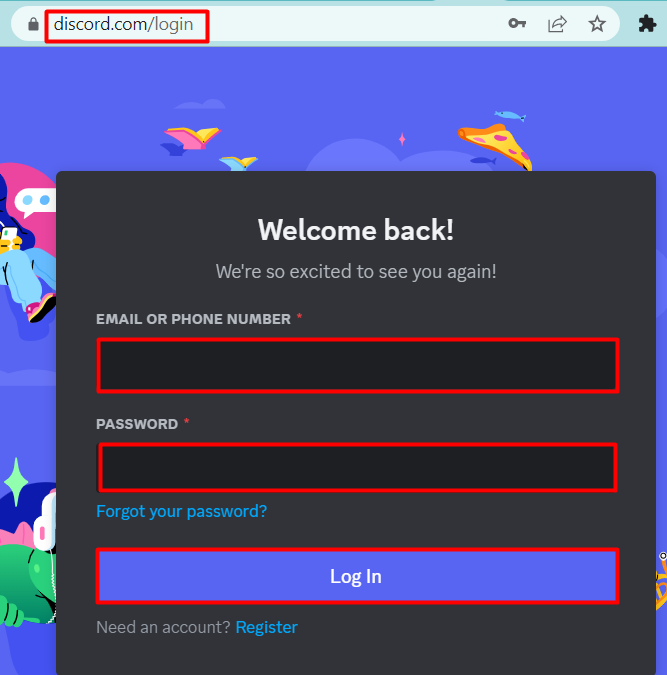Click the pink flying book illustration

192,138
